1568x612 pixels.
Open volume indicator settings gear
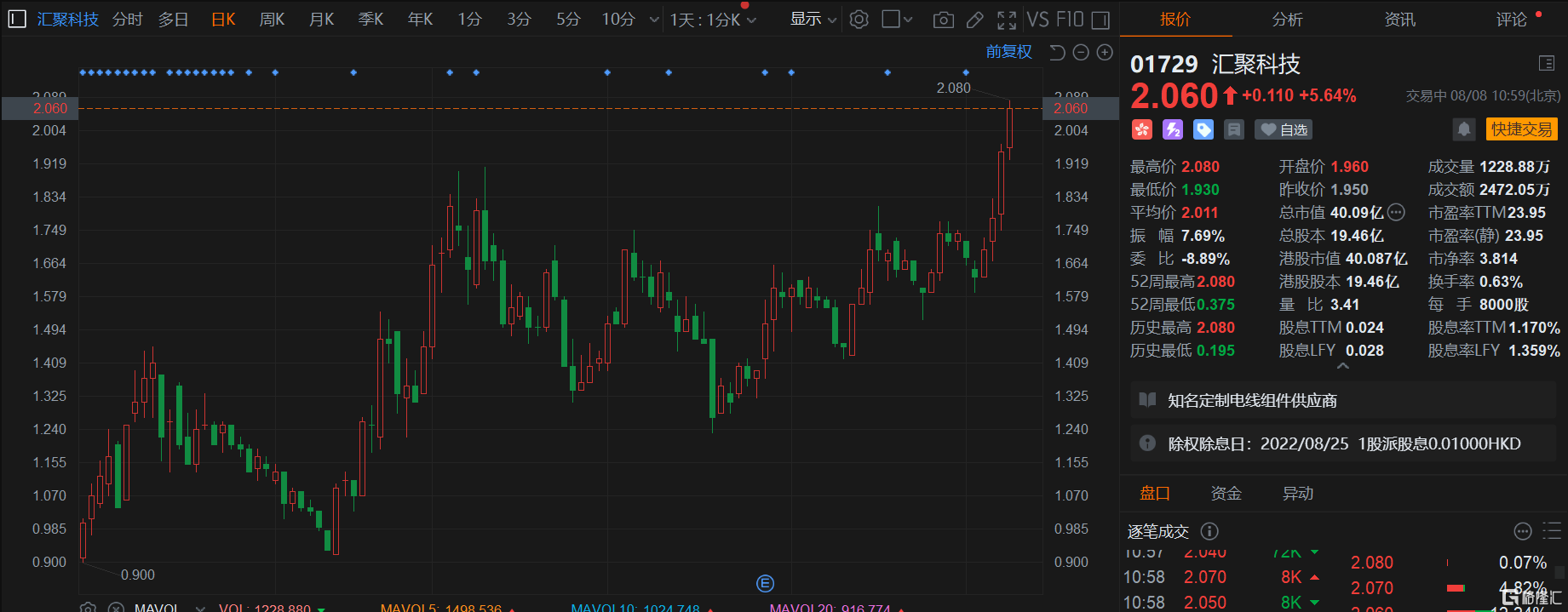click(x=88, y=608)
